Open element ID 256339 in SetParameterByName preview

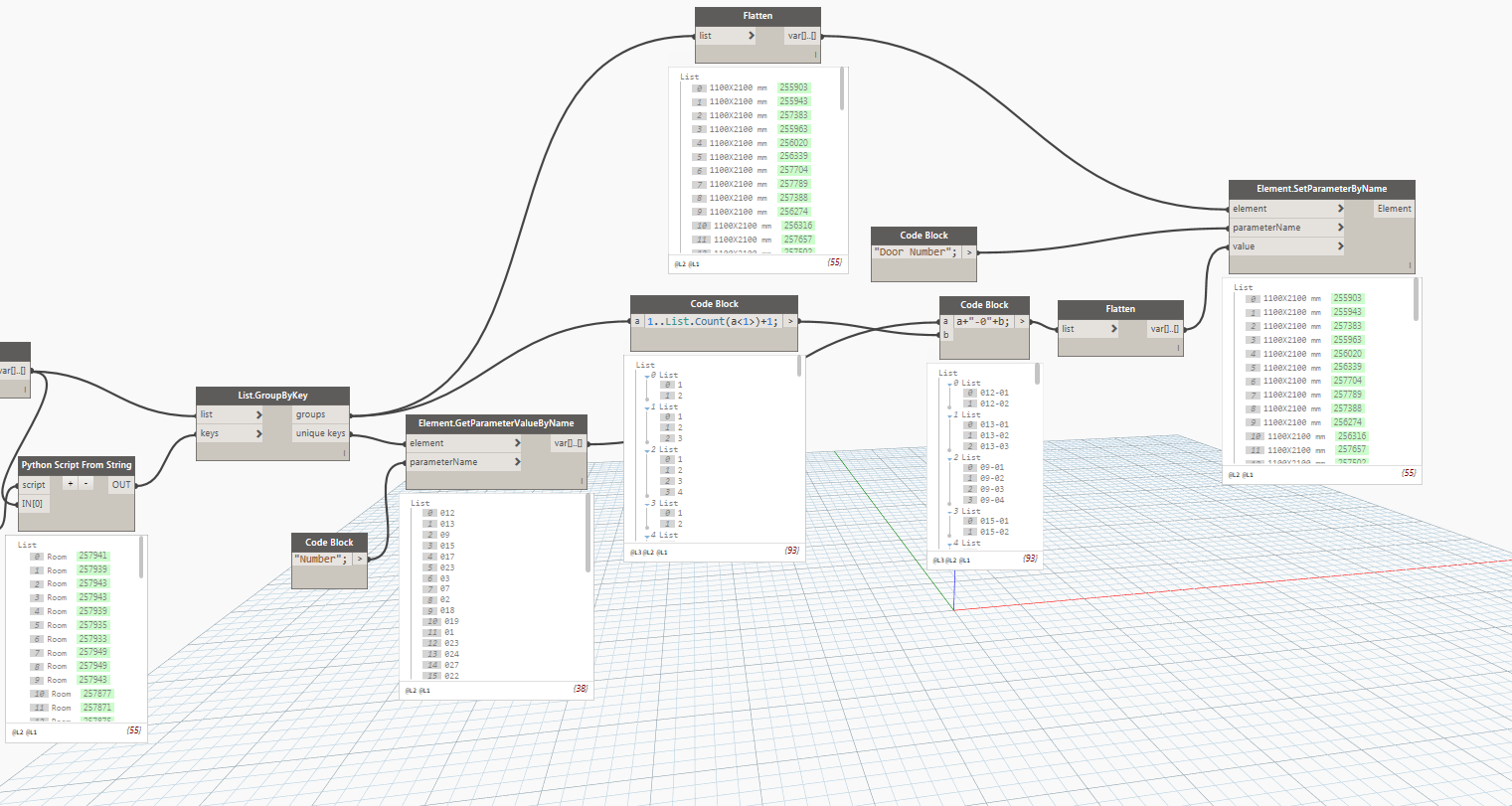point(1348,368)
